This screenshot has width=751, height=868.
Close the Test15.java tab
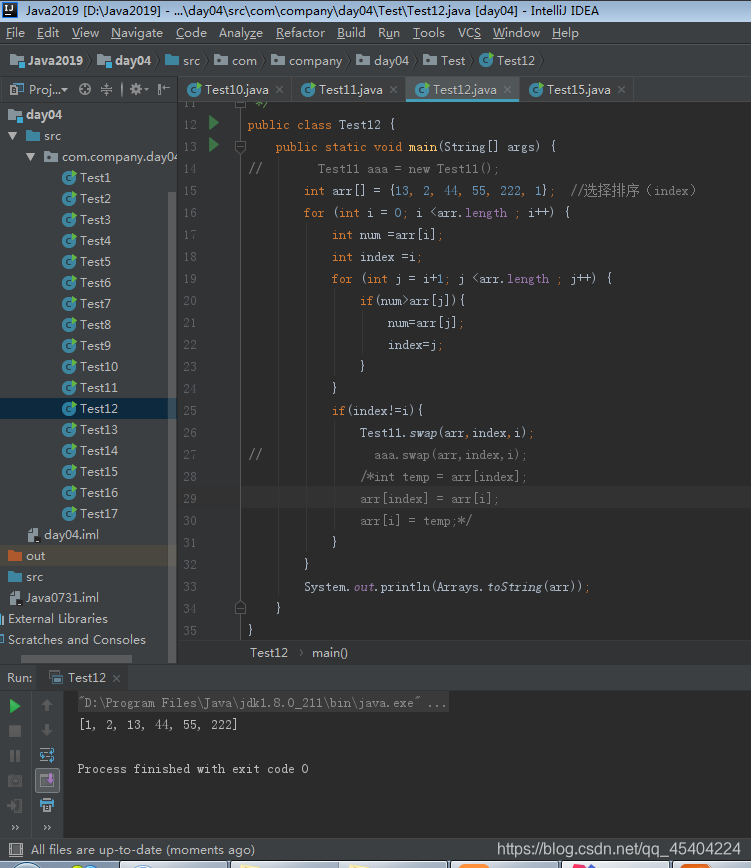(x=621, y=89)
